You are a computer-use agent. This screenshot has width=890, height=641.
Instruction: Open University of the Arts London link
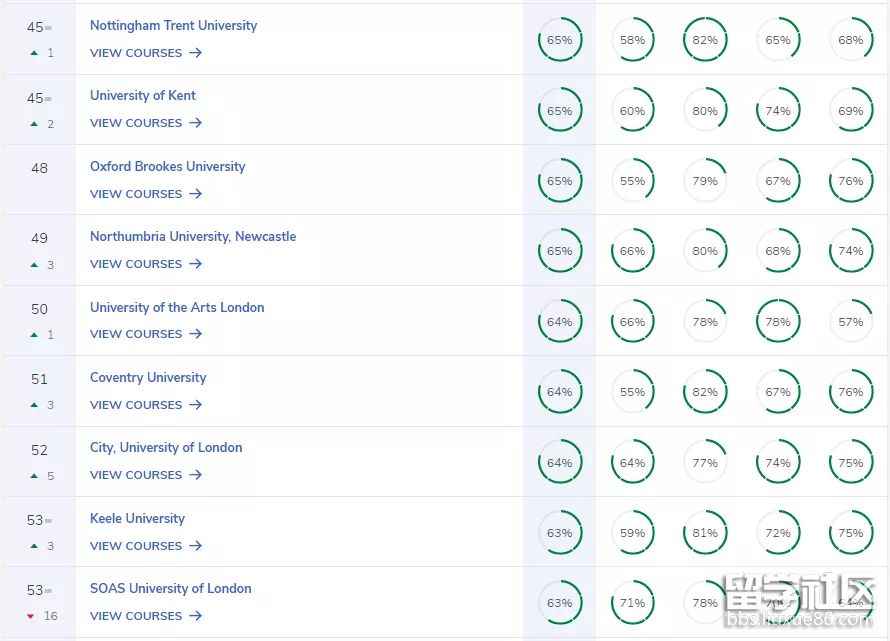click(177, 307)
